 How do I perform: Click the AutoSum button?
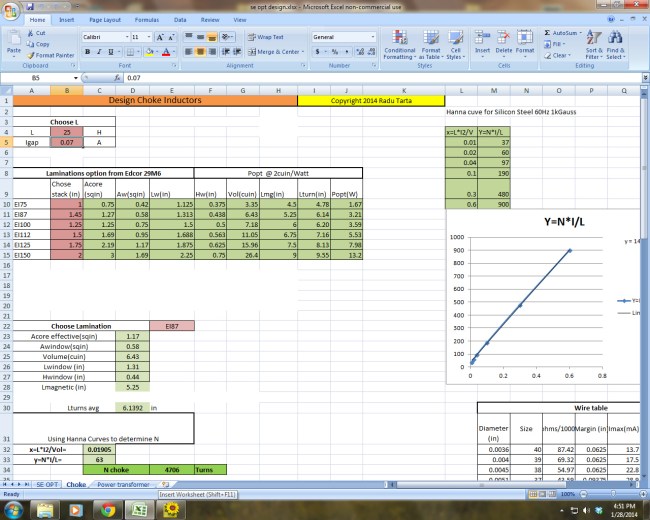coord(568,33)
